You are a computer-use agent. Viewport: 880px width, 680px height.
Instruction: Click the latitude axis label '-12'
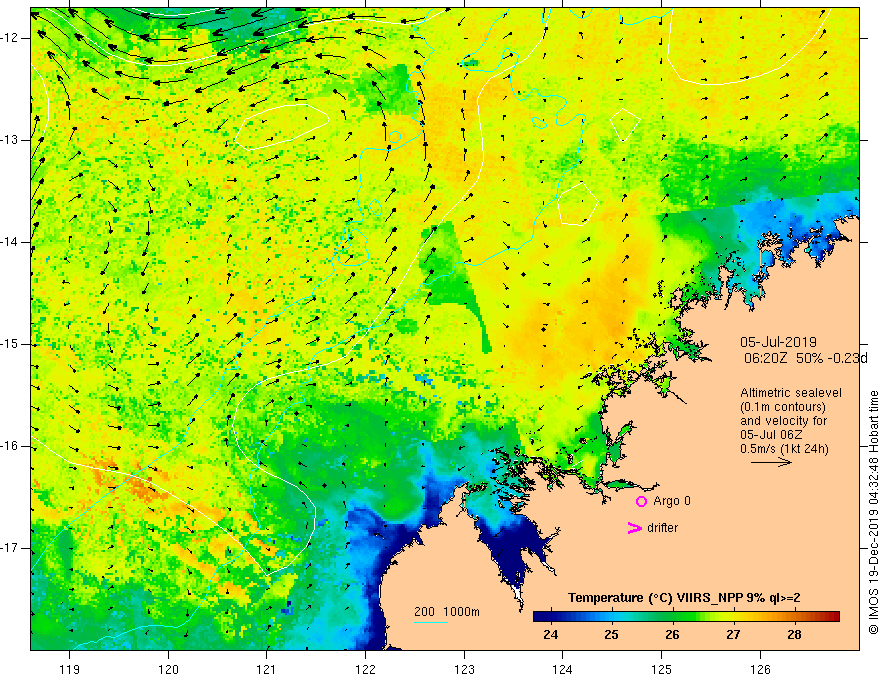tap(10, 38)
